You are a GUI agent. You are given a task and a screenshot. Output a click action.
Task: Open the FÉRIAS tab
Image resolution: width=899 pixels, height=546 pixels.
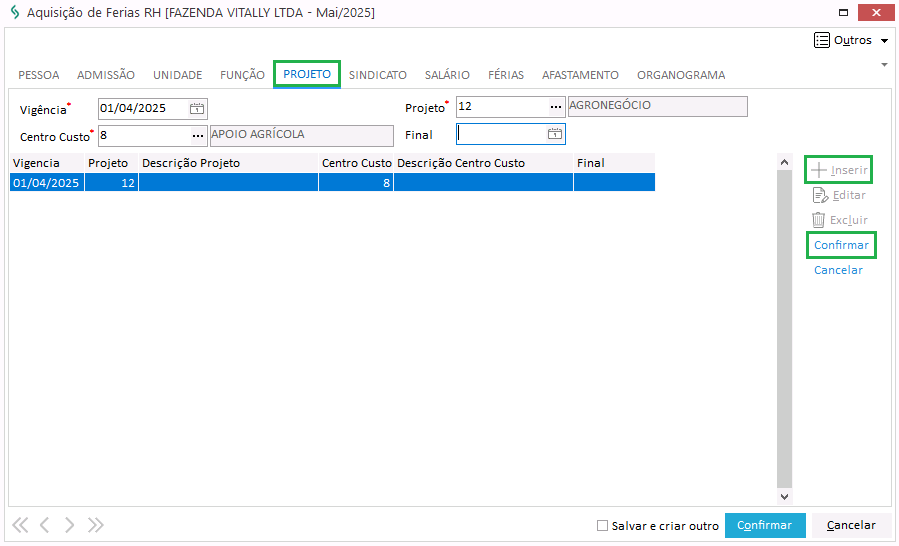coord(506,75)
